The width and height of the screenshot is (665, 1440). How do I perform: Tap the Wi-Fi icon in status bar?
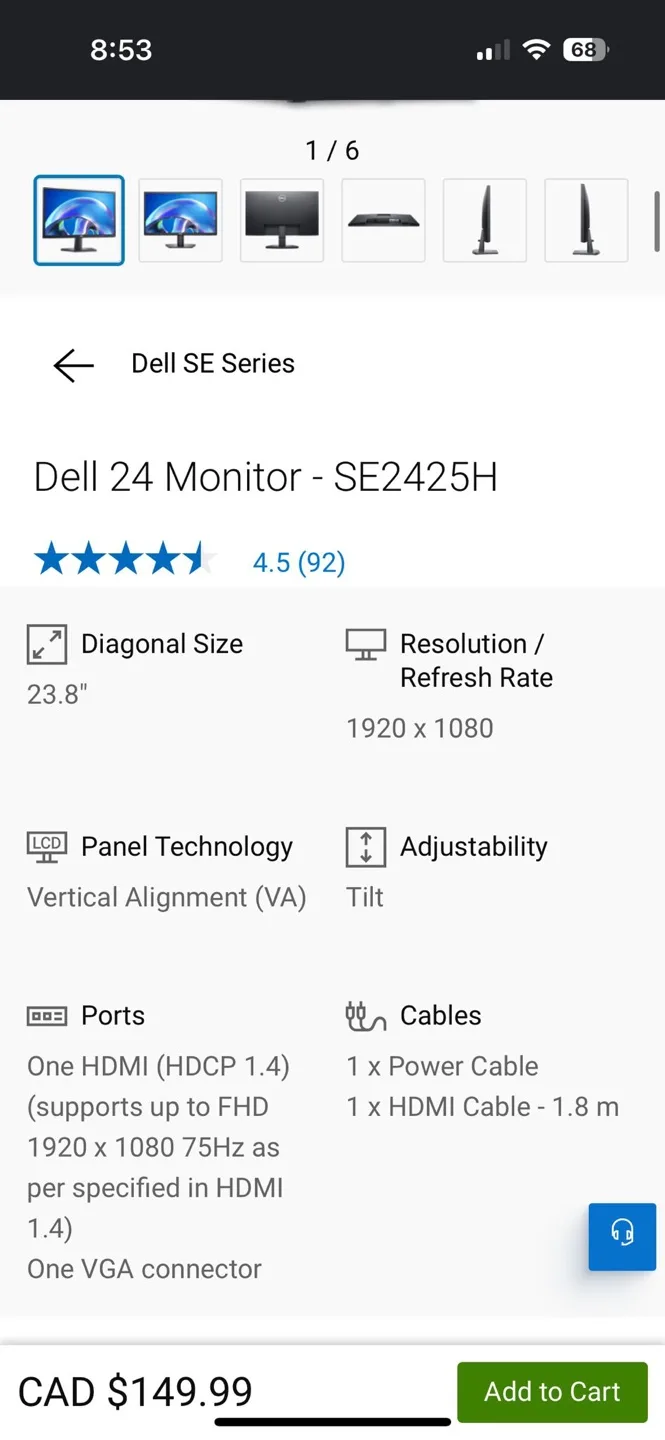pos(536,49)
